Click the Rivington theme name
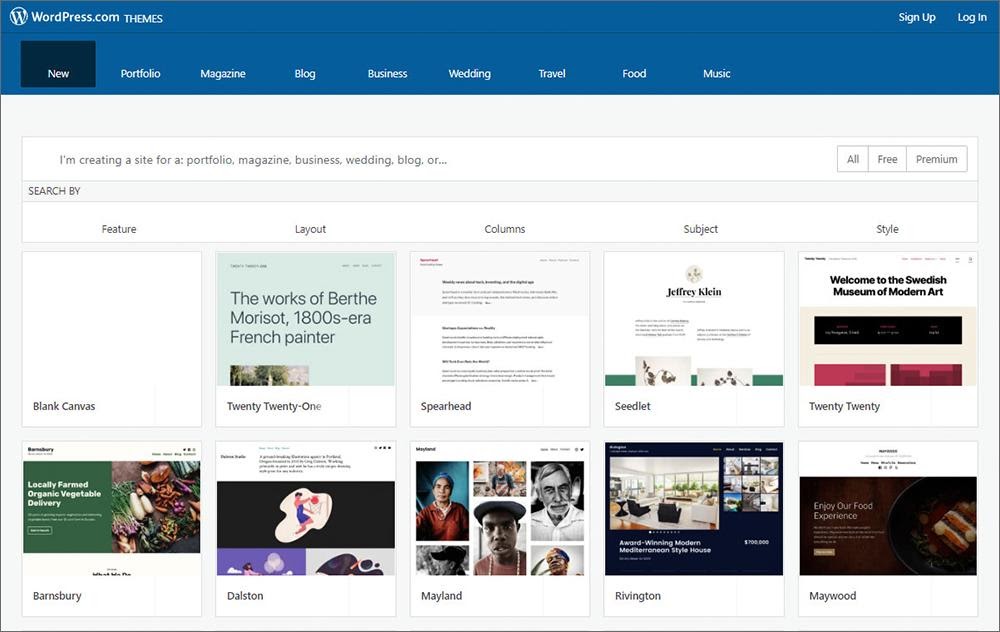Image resolution: width=1000 pixels, height=632 pixels. pos(638,596)
